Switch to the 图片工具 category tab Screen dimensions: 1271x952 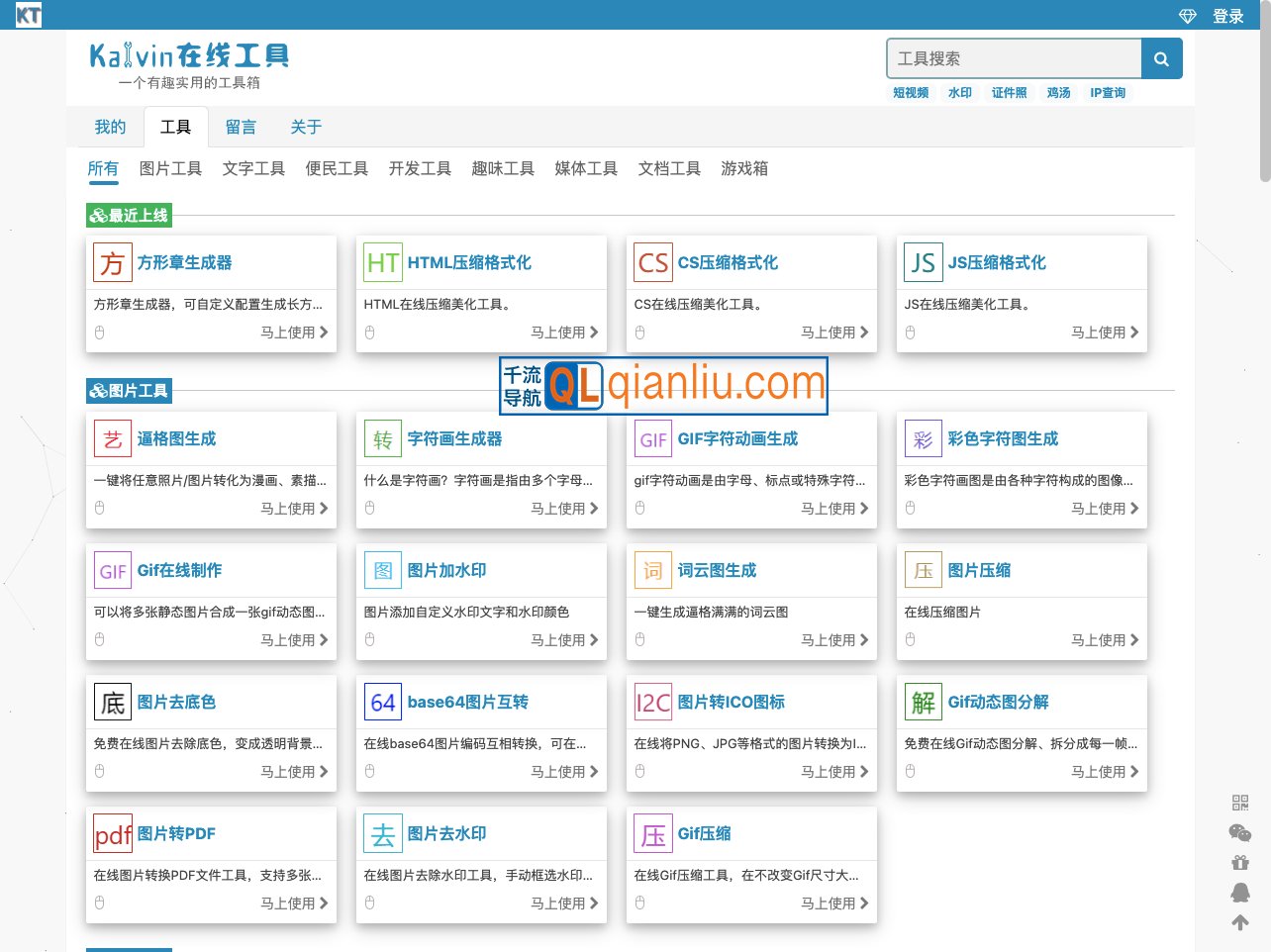170,168
